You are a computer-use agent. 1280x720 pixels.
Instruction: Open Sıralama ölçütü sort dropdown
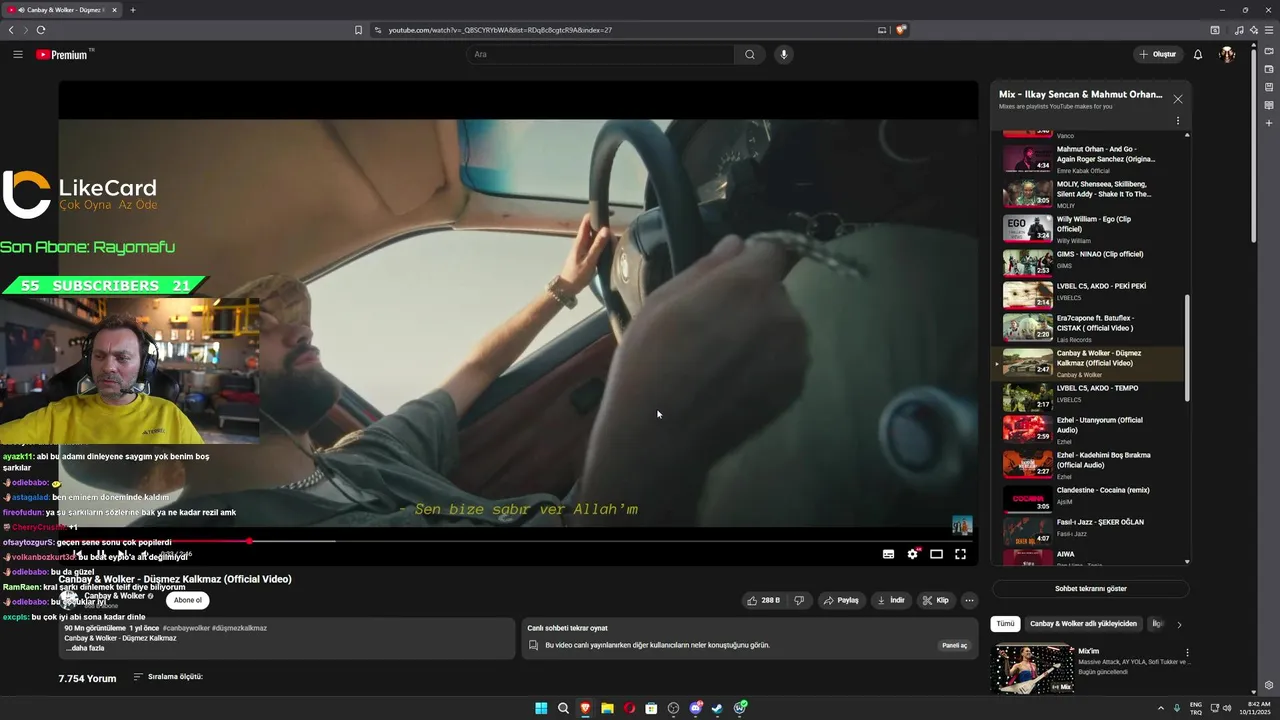(x=168, y=677)
